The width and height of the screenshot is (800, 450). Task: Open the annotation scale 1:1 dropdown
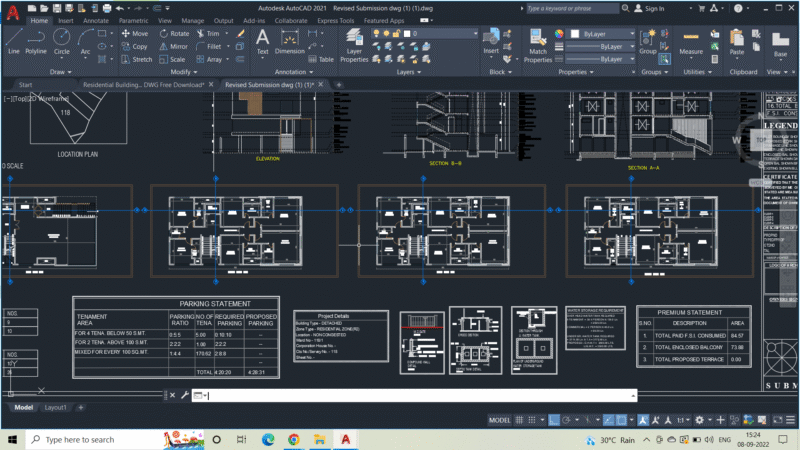coord(683,420)
